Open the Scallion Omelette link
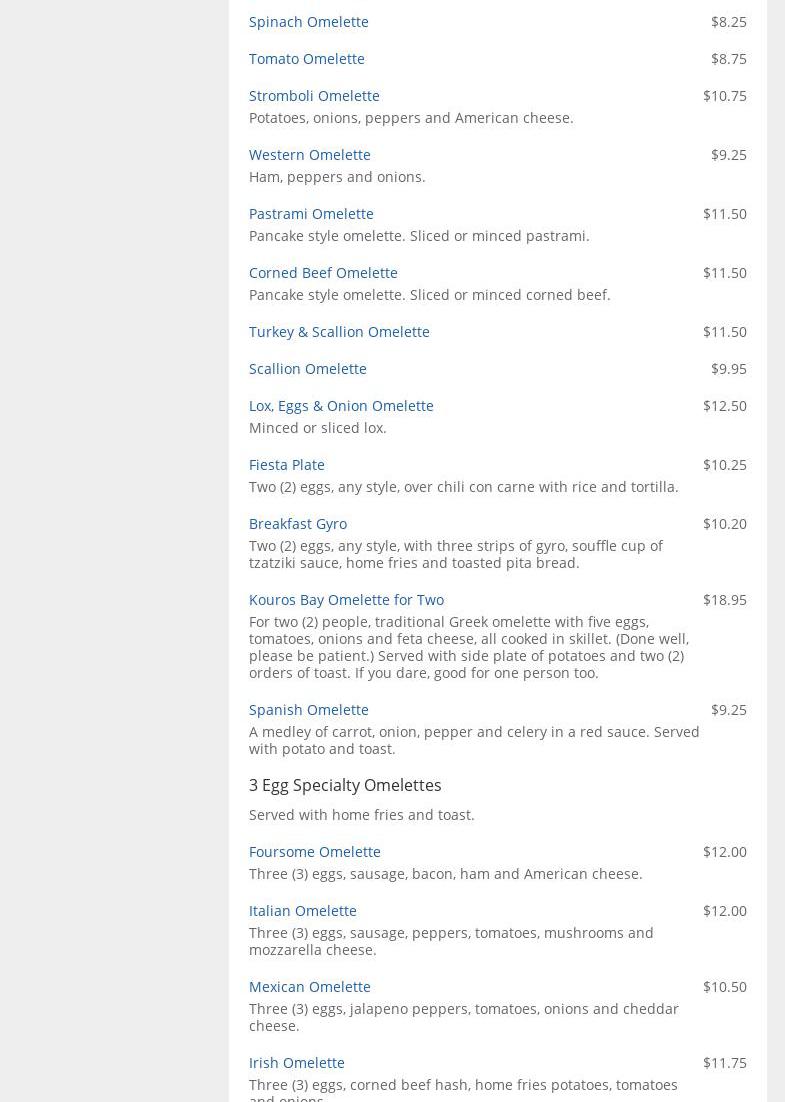785x1102 pixels. [307, 368]
